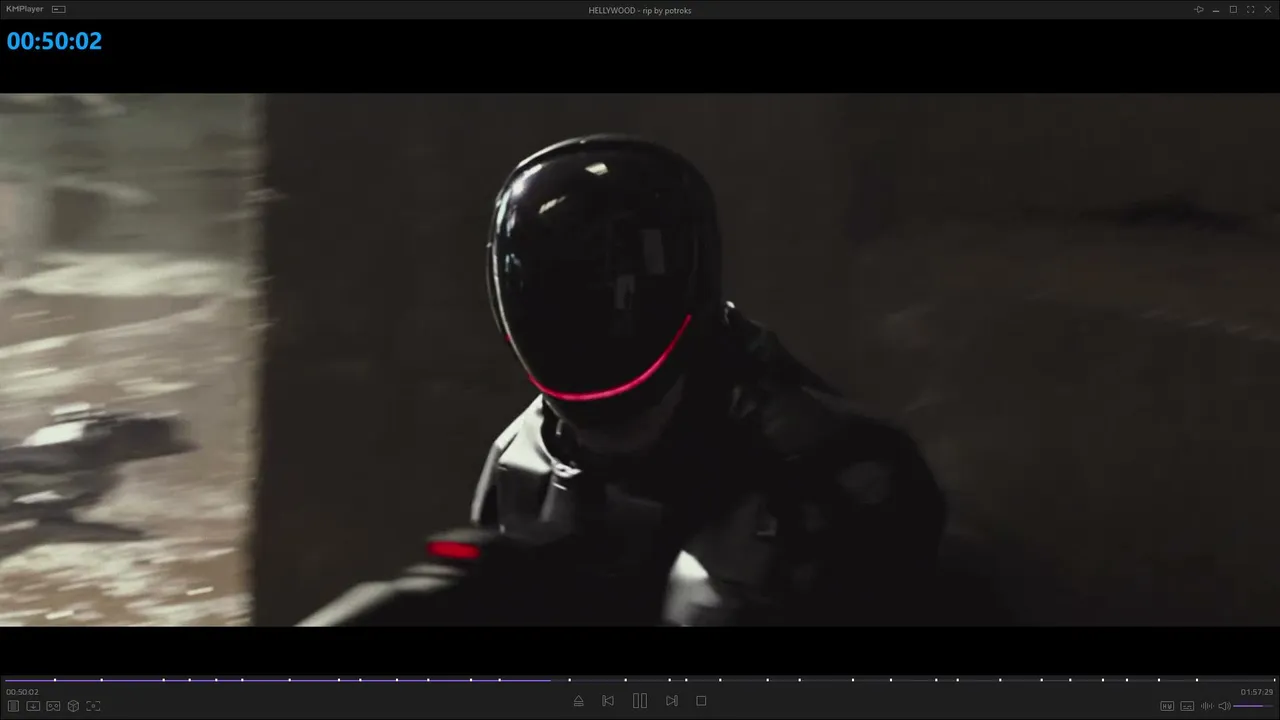Close the KMPlayer window
Screen dimensions: 1280x720
coord(1268,10)
